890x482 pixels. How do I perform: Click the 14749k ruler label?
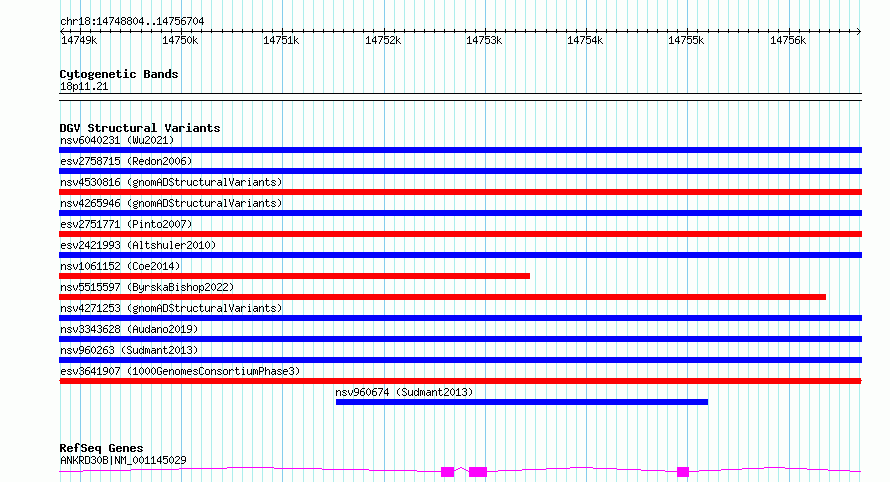(x=79, y=40)
